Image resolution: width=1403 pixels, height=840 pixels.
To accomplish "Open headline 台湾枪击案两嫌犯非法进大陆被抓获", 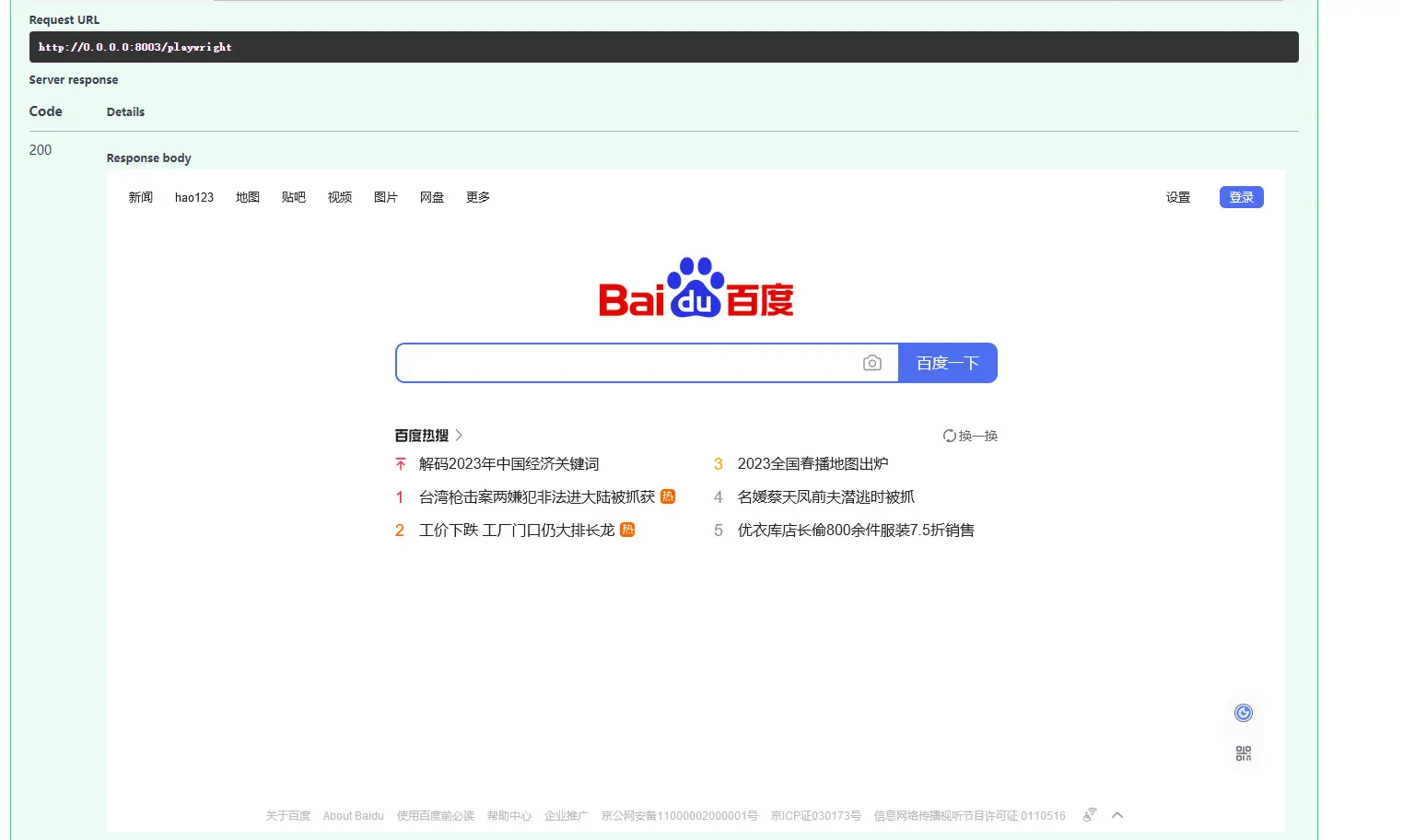I will coord(537,497).
